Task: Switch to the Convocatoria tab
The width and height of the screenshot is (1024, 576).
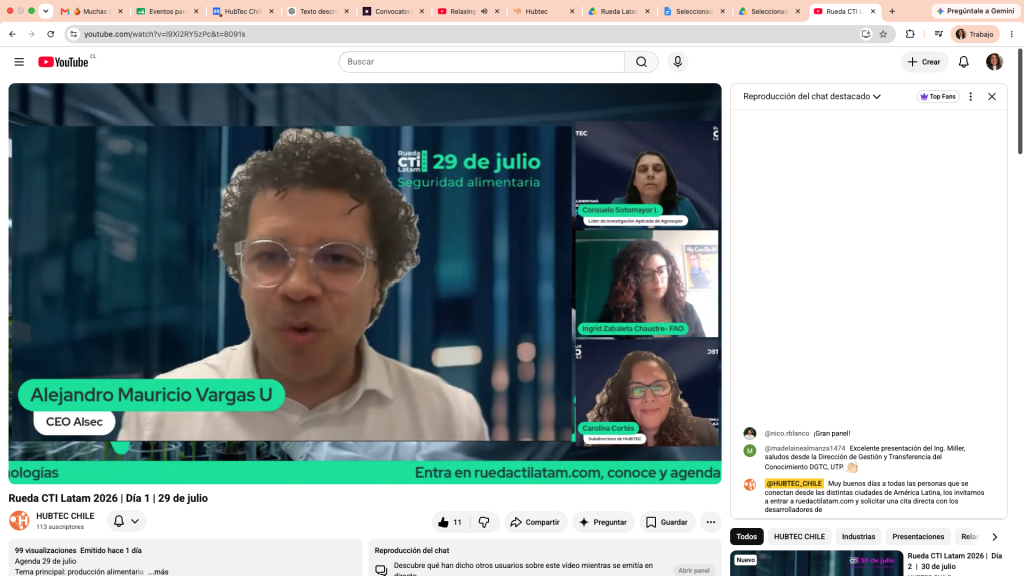Action: 393,11
